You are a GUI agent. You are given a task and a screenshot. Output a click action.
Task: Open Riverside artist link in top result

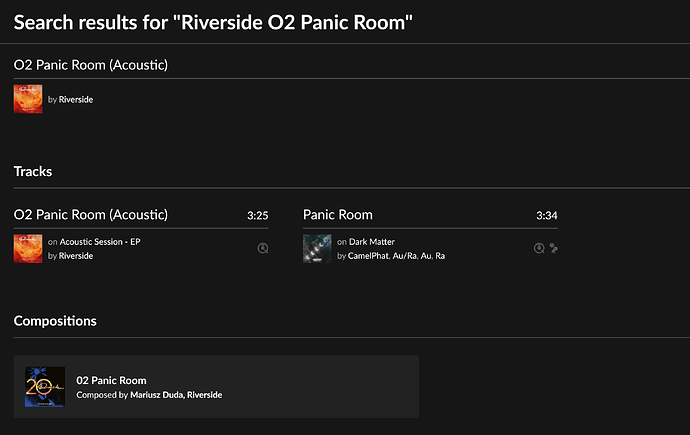click(x=76, y=99)
